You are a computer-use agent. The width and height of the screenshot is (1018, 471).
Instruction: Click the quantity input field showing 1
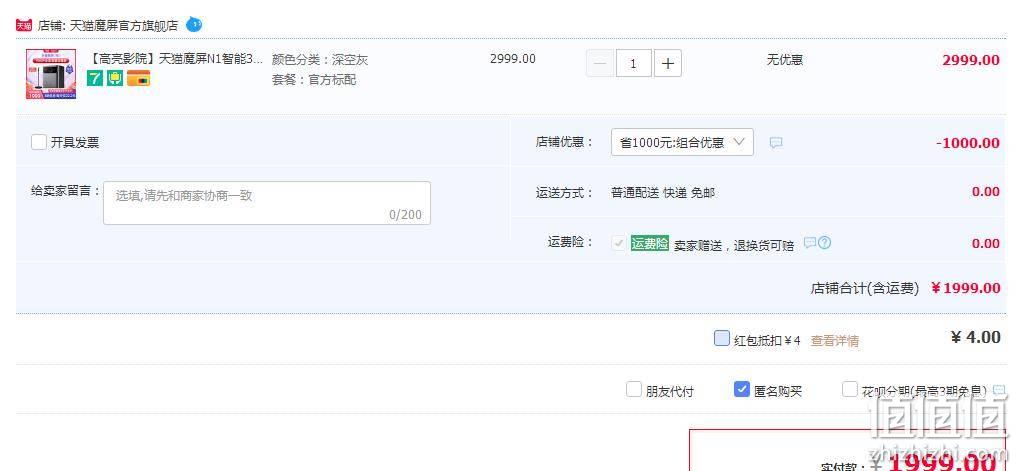634,64
